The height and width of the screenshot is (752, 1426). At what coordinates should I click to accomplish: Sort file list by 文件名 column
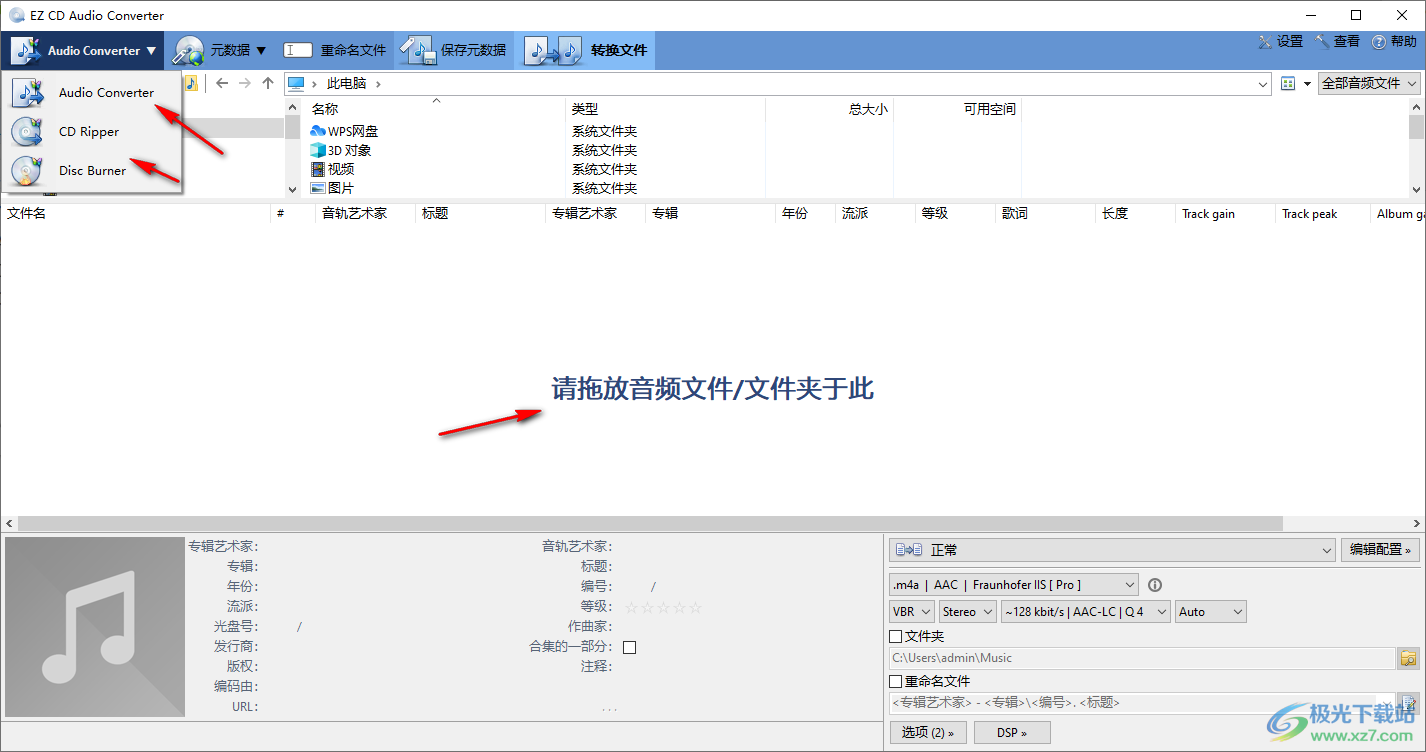coord(136,213)
